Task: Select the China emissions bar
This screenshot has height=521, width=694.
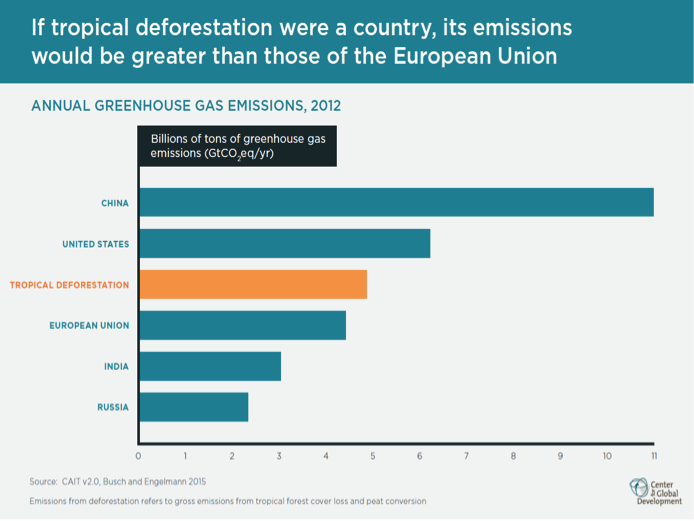Action: coord(396,203)
